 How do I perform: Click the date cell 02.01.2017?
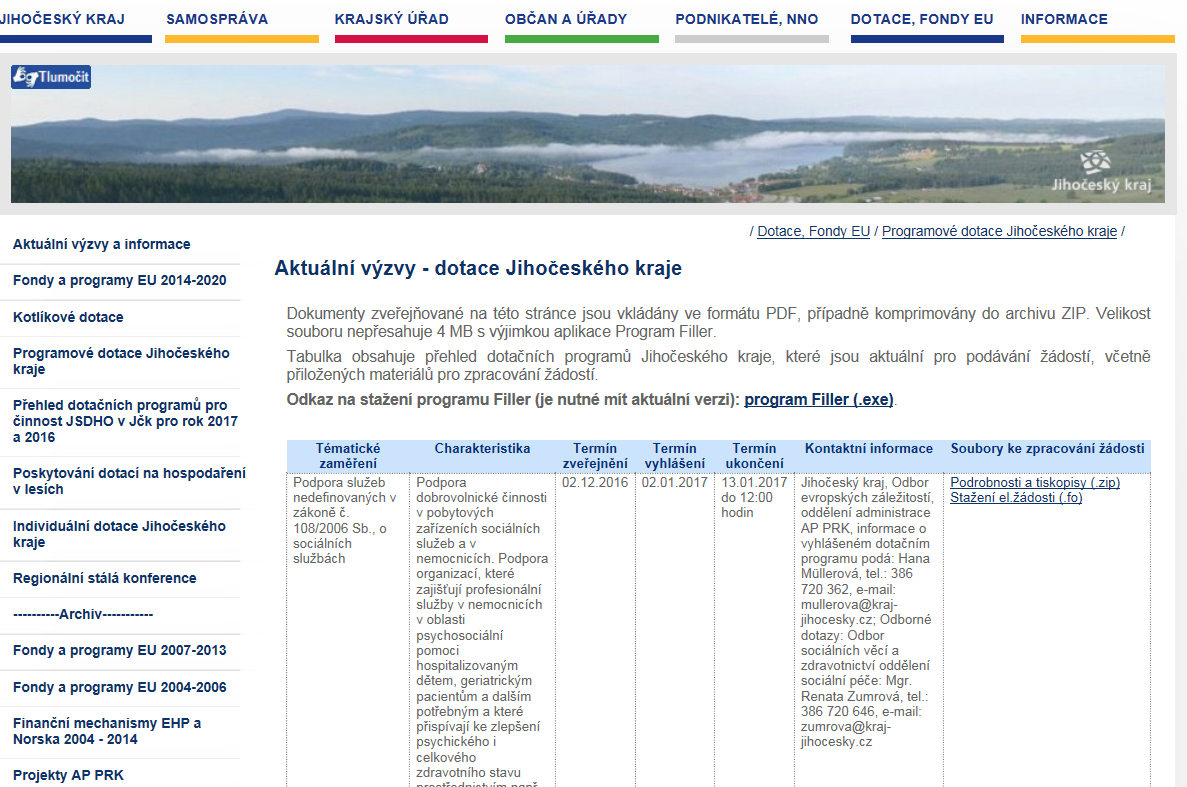coord(675,482)
